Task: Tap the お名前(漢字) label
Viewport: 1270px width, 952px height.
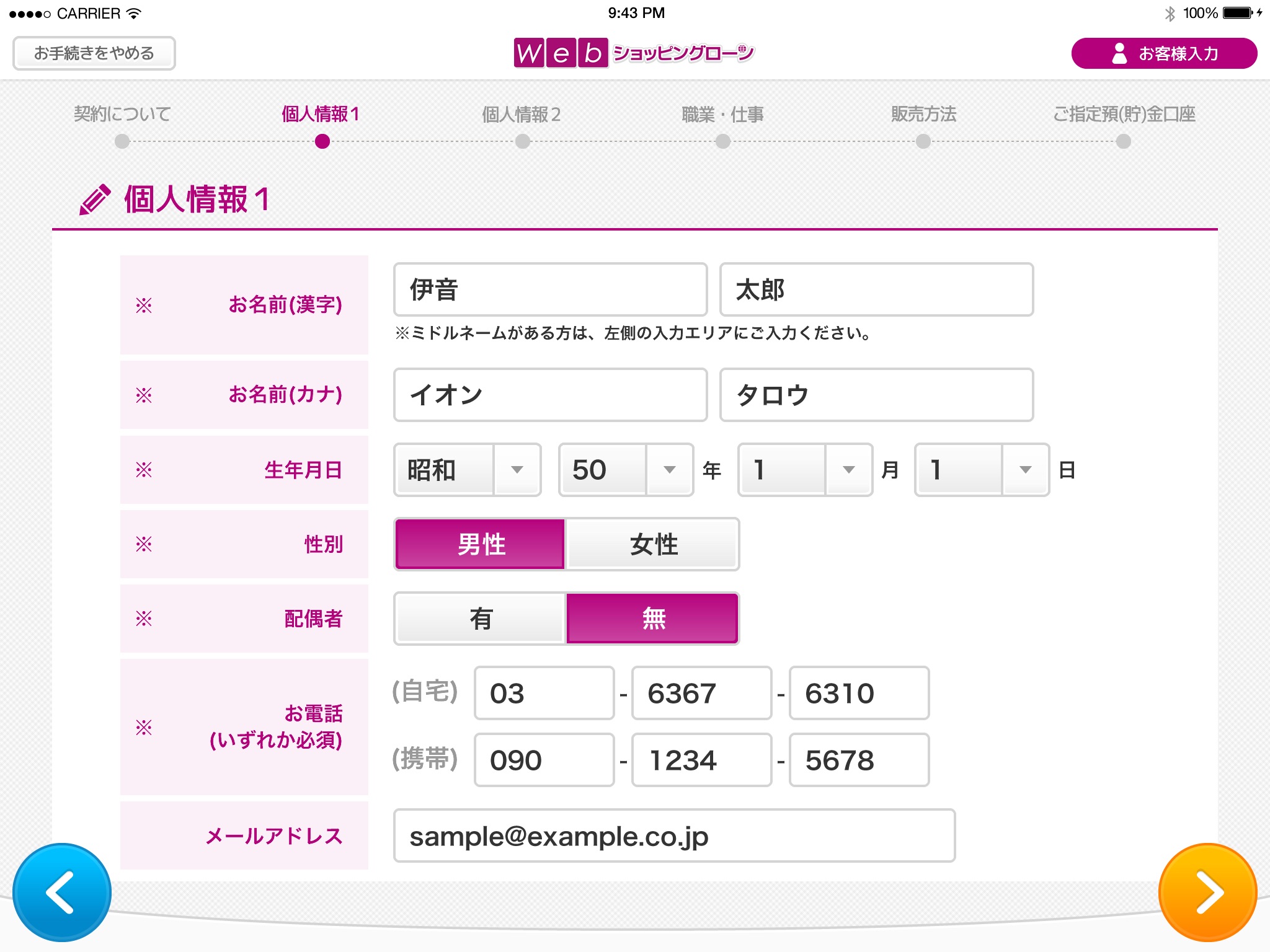Action: pos(285,305)
